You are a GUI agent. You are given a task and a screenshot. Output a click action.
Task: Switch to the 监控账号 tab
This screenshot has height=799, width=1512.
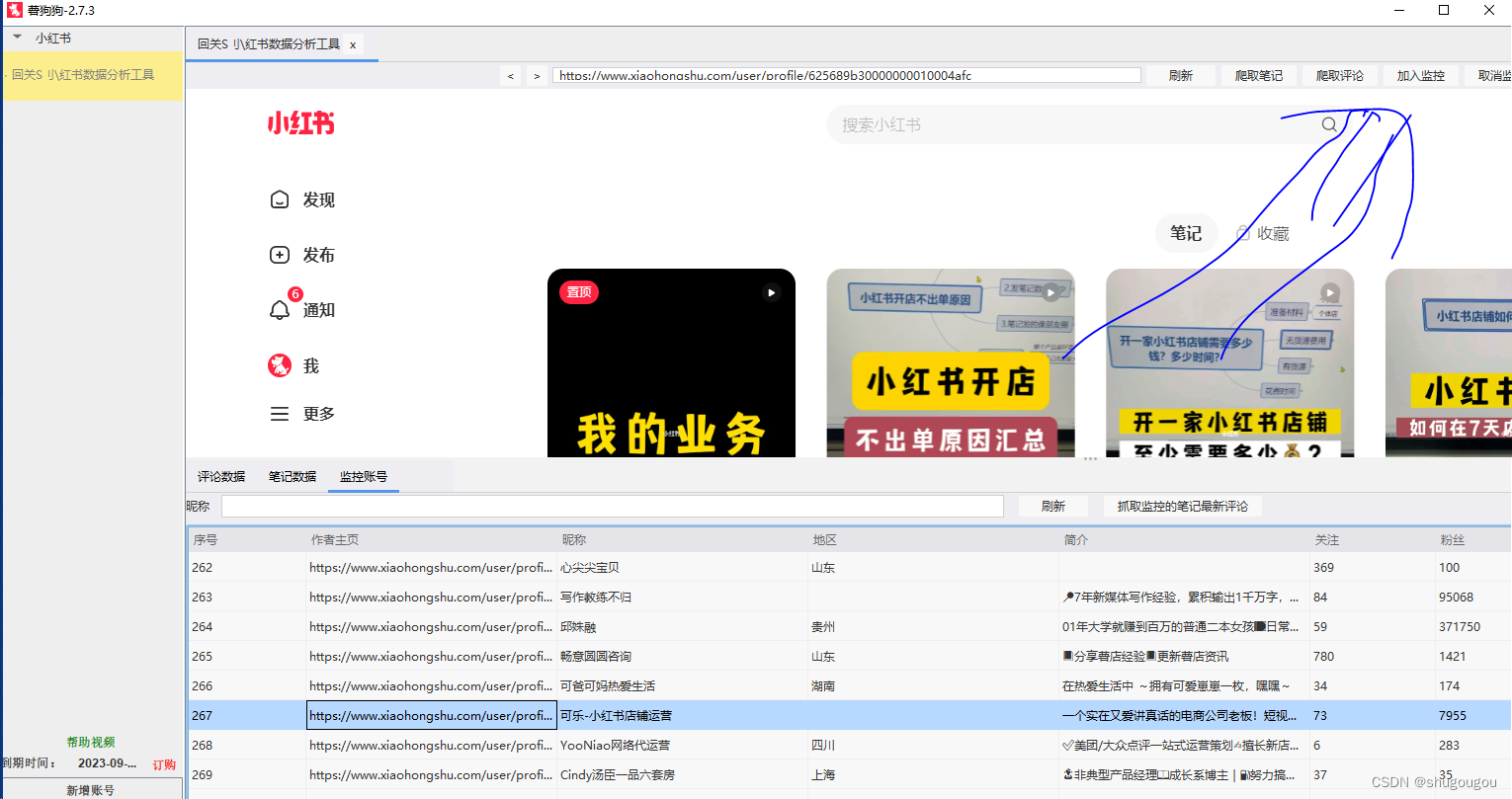(364, 476)
